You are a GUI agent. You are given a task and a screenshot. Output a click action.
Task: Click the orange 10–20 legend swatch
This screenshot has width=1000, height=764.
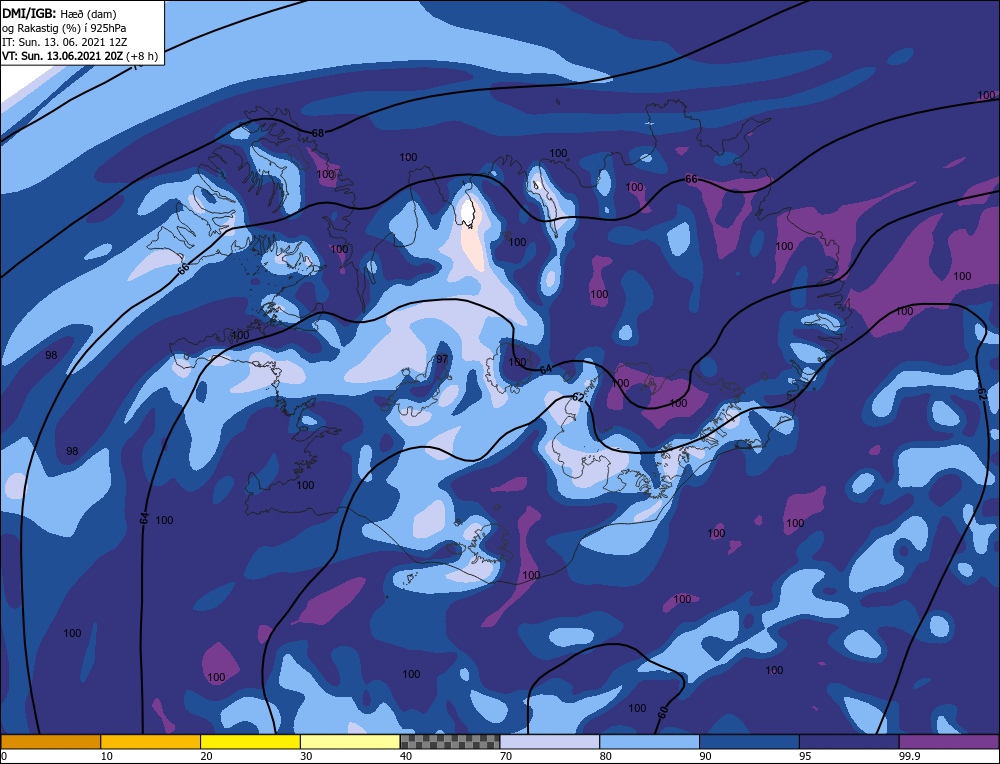(151, 741)
